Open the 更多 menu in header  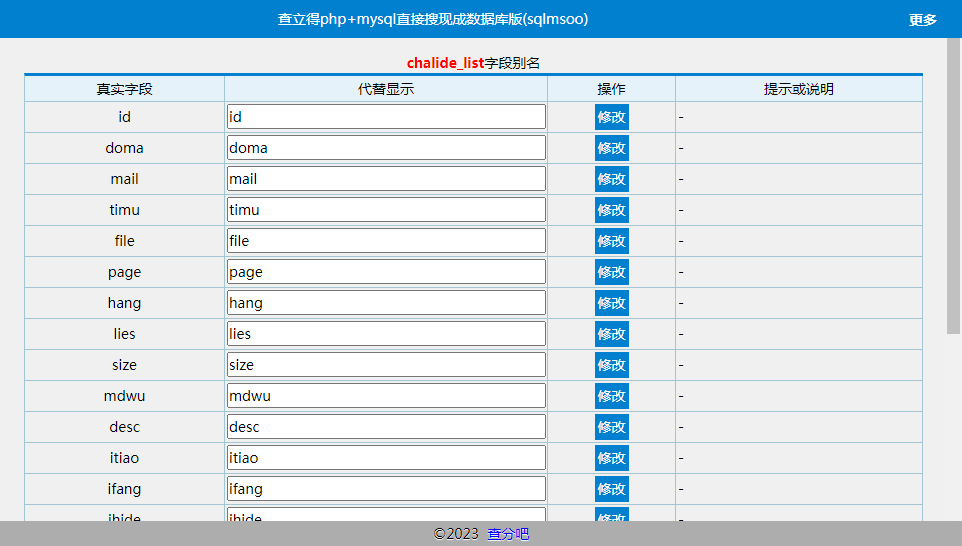[x=922, y=20]
